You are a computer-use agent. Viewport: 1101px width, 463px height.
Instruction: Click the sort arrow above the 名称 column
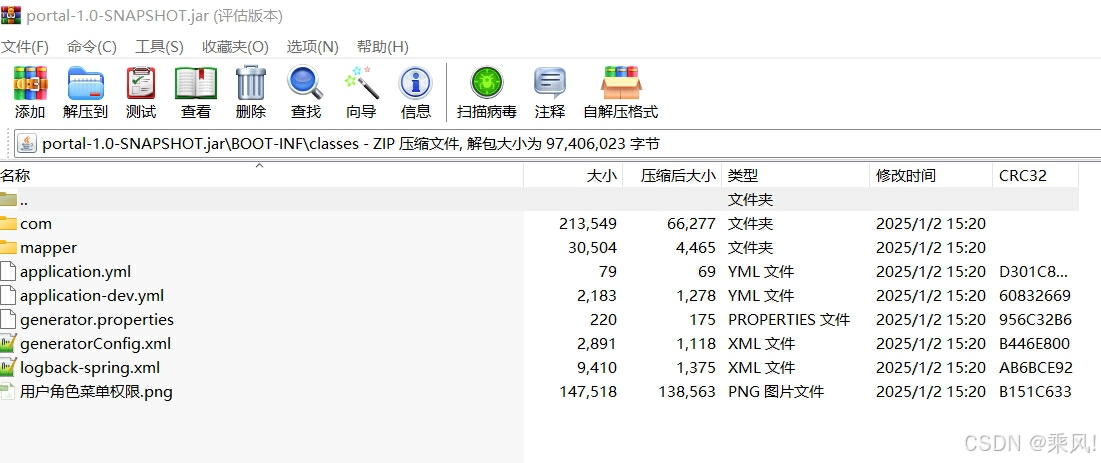(x=259, y=166)
